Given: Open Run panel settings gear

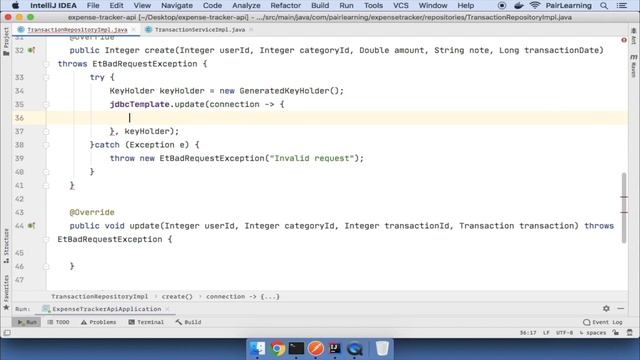Looking at the screenshot, I should coord(606,309).
